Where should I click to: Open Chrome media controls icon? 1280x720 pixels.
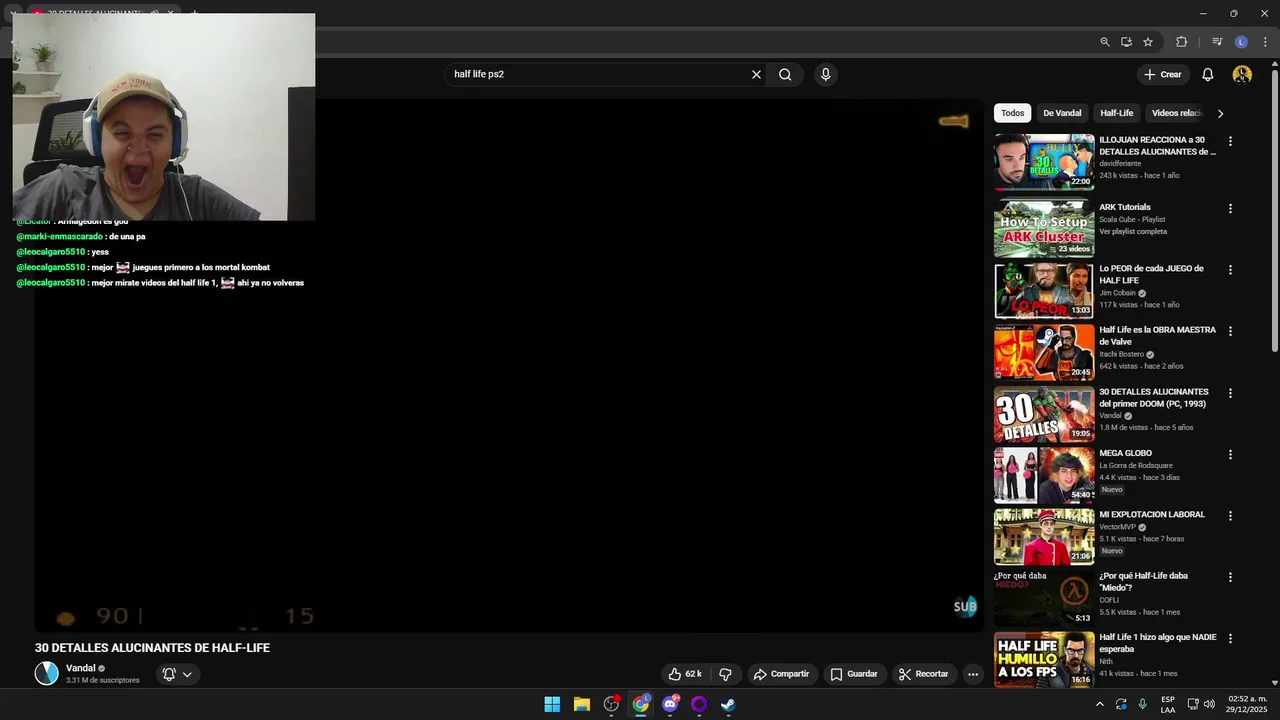point(1217,42)
